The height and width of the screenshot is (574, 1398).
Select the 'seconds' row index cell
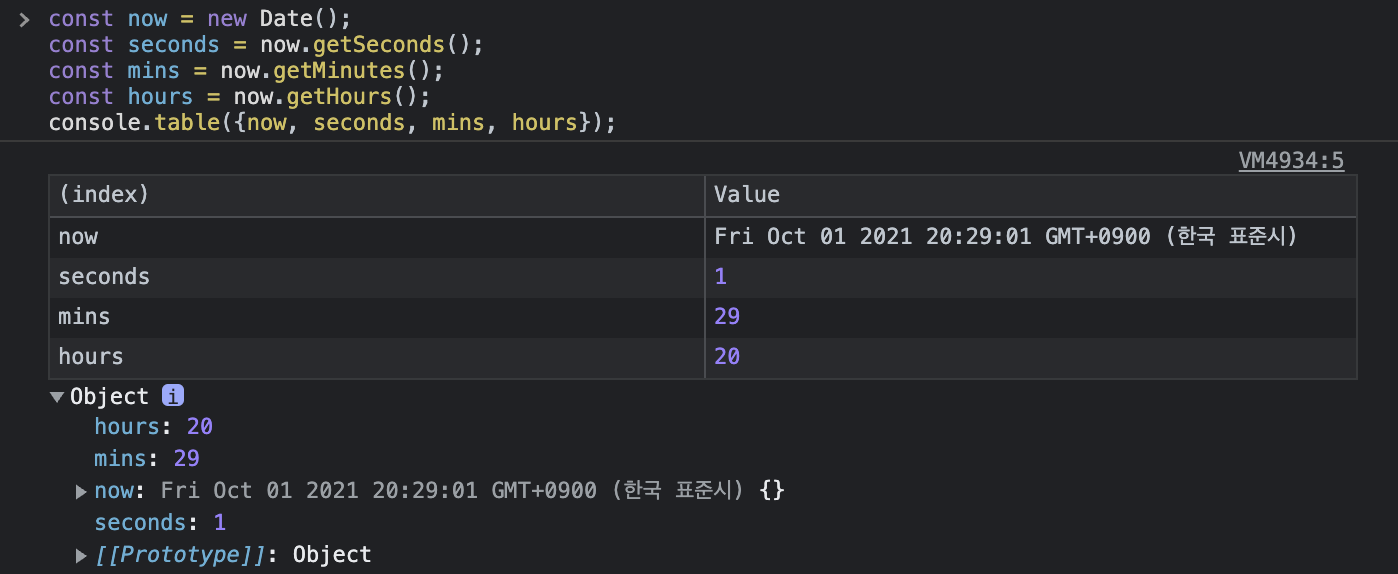(x=377, y=277)
